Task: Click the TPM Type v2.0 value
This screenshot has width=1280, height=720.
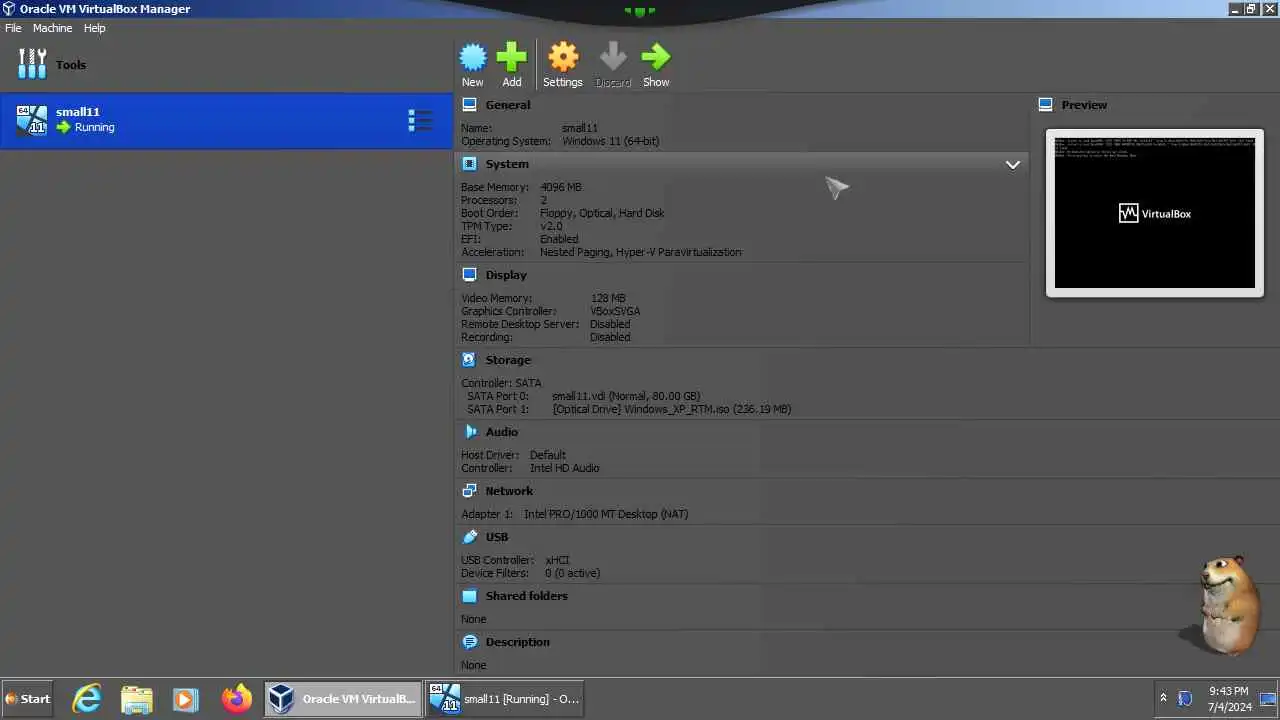Action: 551,226
